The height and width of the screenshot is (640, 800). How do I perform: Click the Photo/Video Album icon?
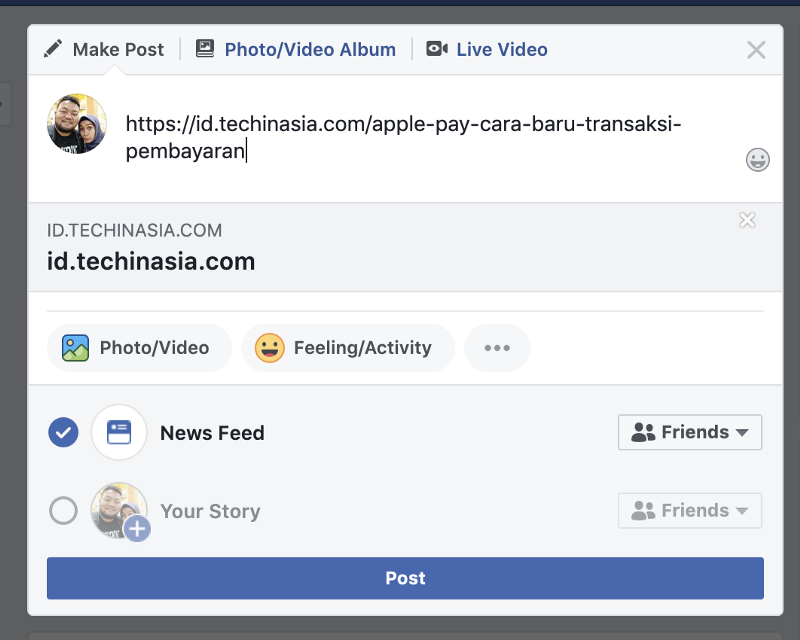tap(205, 49)
